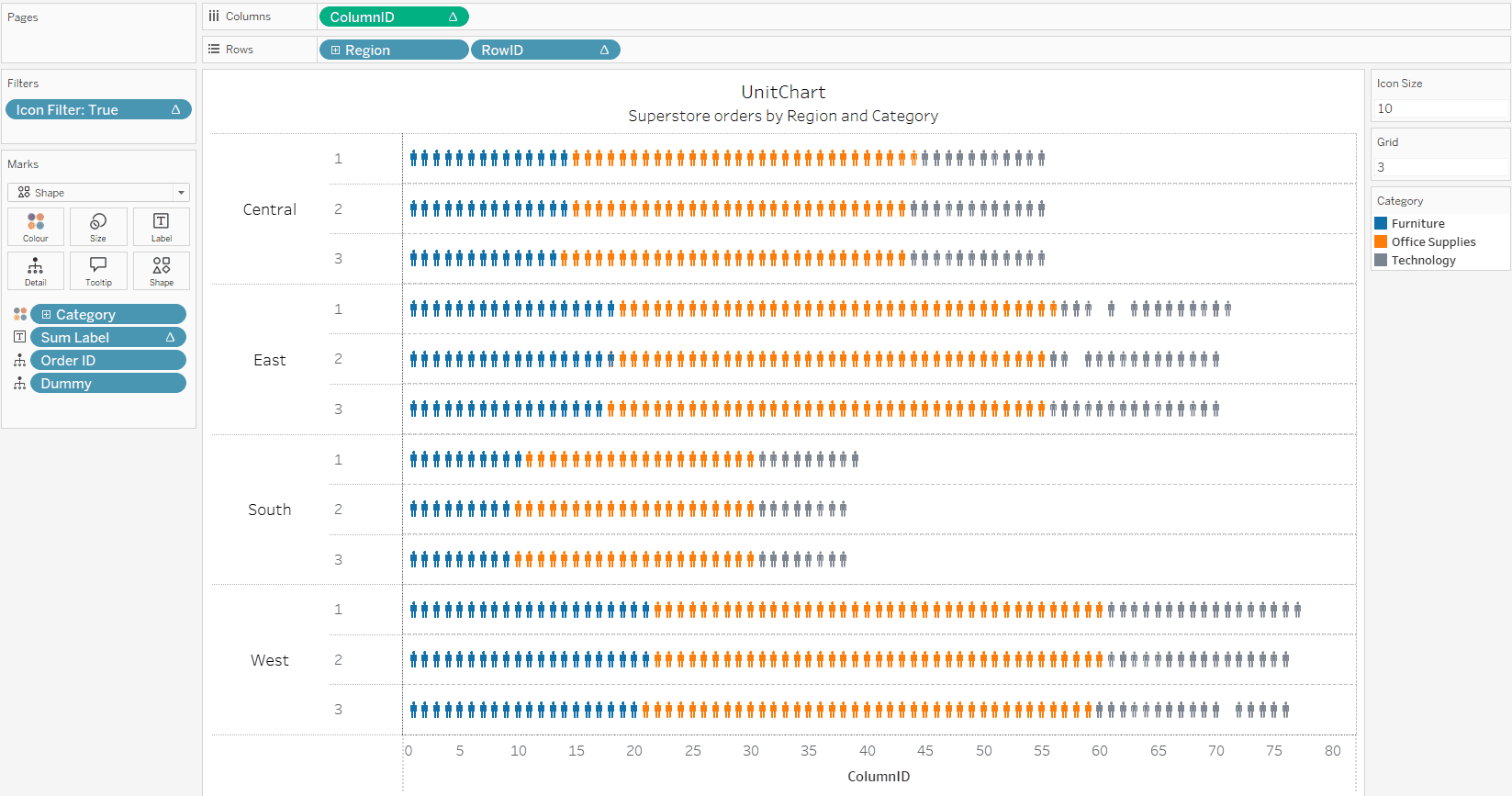The width and height of the screenshot is (1512, 796).
Task: Click the Icon Size parameter input field
Action: pos(1440,108)
